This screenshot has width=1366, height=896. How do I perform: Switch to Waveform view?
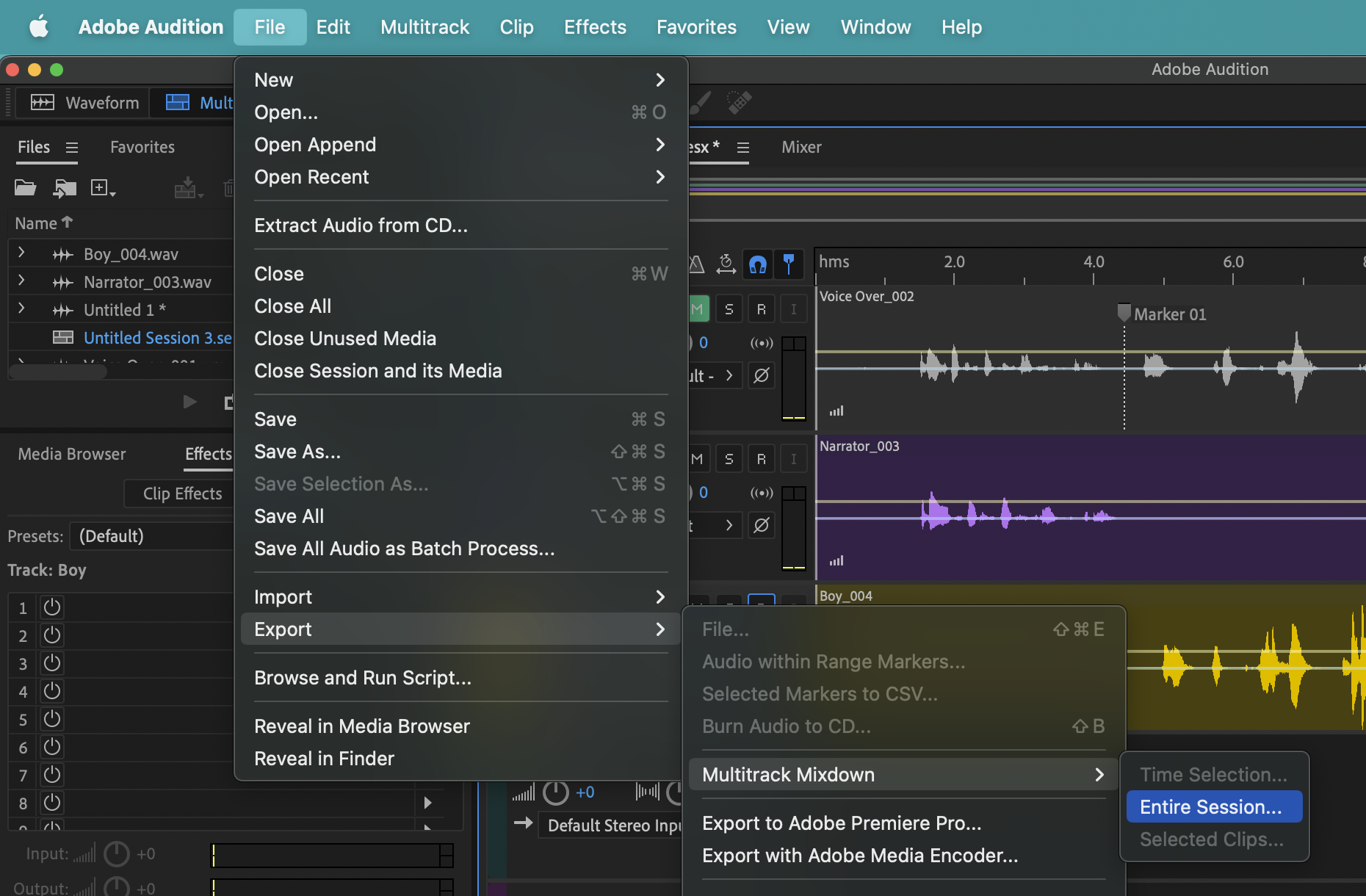84,103
